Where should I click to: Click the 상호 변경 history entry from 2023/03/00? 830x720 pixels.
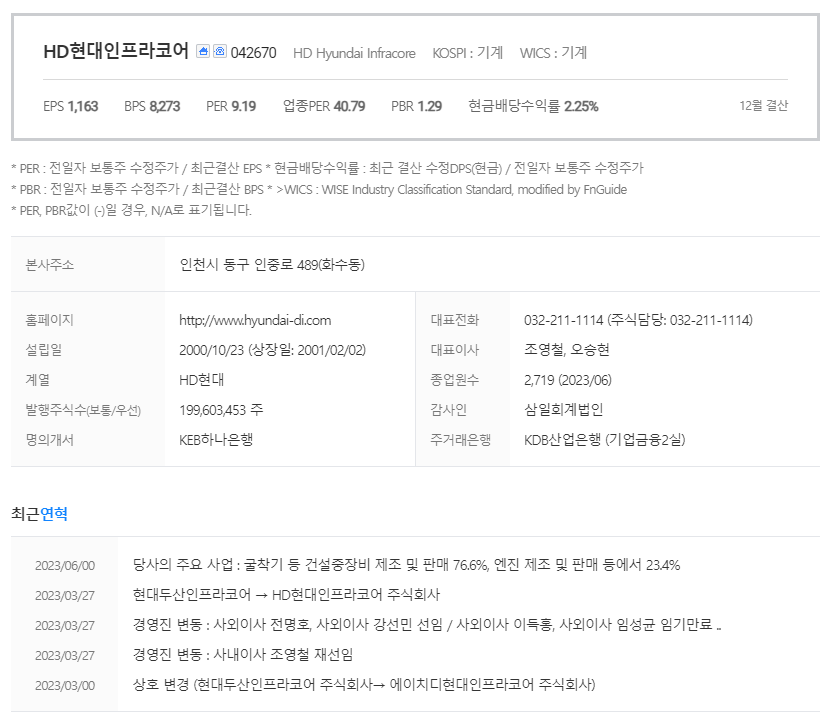364,685
